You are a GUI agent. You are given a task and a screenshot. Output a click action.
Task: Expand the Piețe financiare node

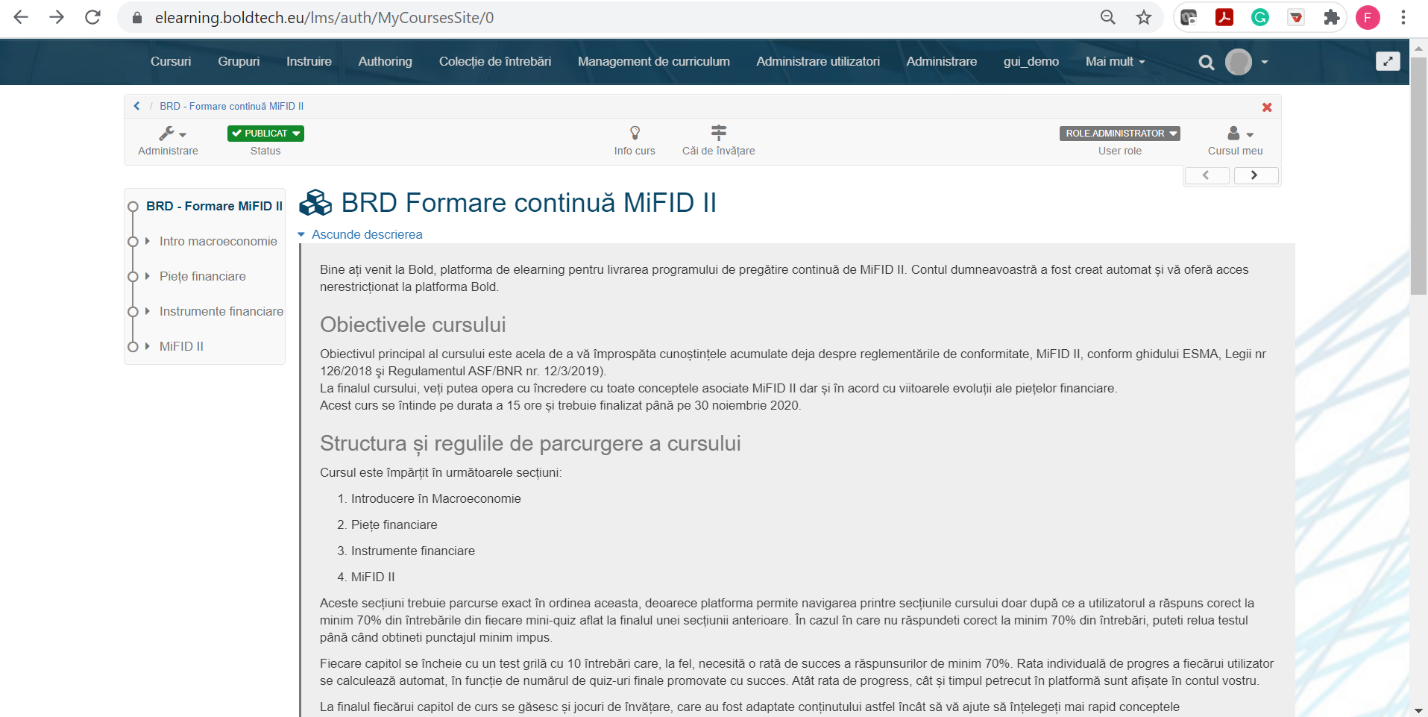click(x=147, y=276)
